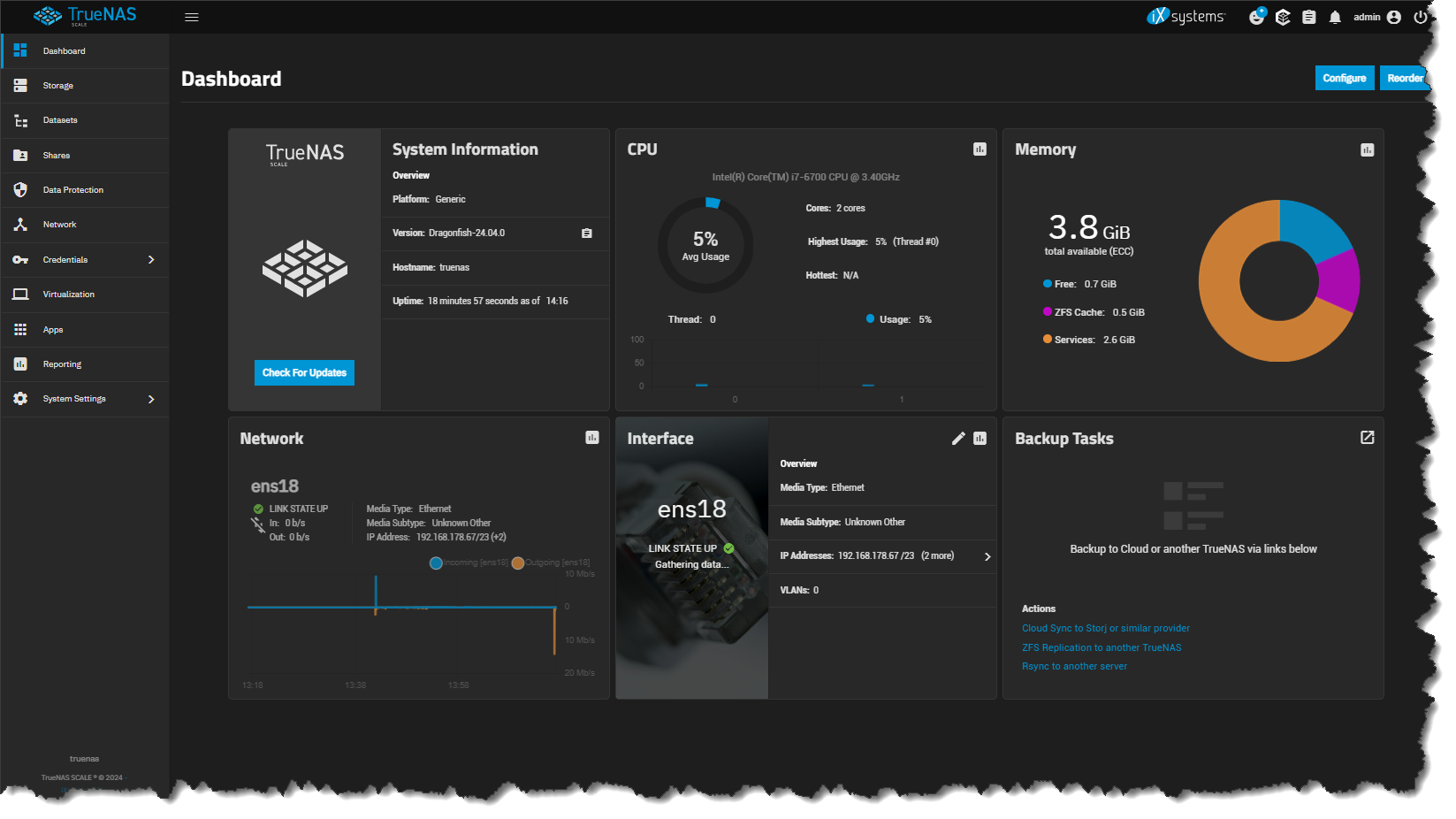Screen dimensions: 1456x819
Task: Click the Apps grid icon
Action: [20, 329]
